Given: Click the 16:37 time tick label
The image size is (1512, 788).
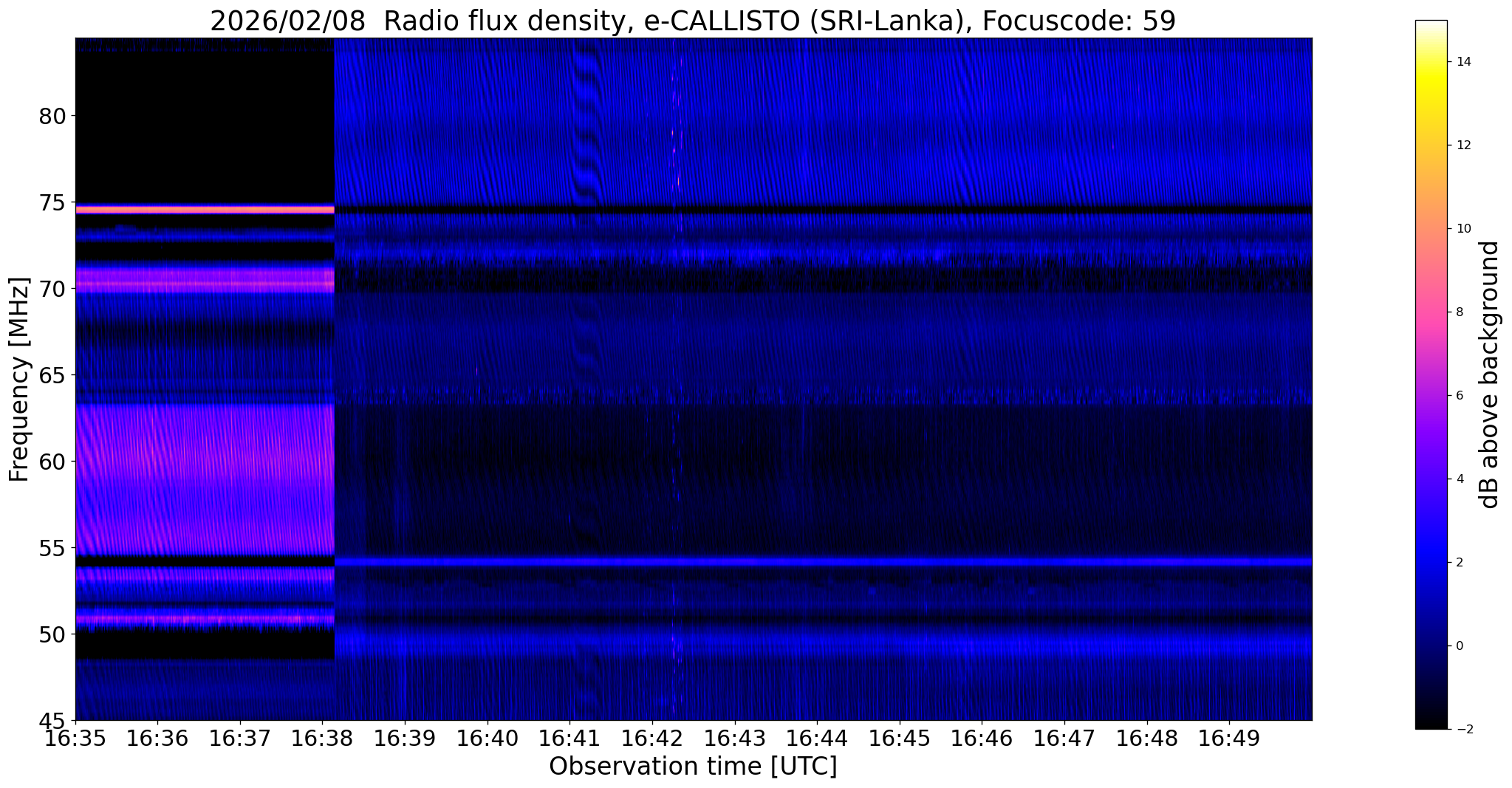Looking at the screenshot, I should pyautogui.click(x=240, y=737).
